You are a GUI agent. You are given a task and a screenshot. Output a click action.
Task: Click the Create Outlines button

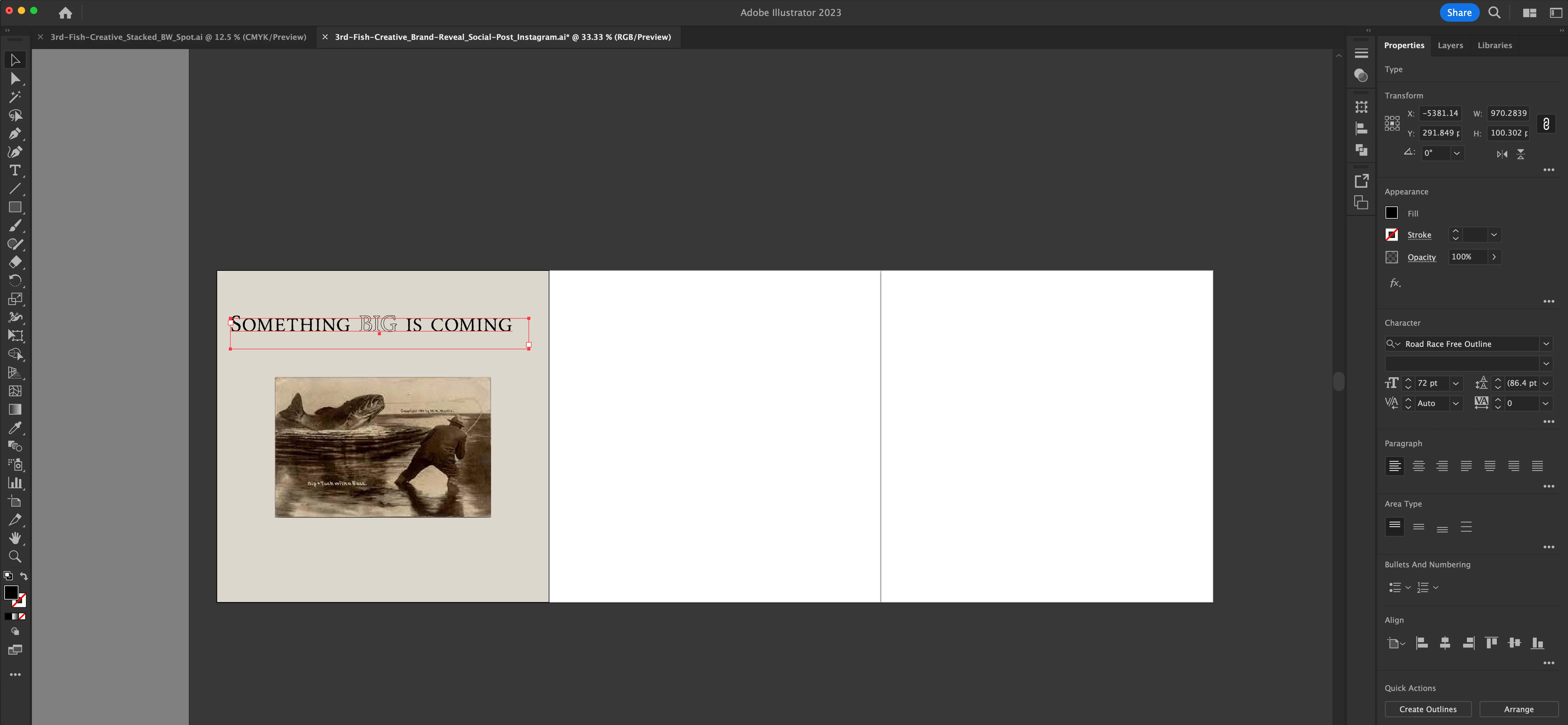click(x=1428, y=709)
